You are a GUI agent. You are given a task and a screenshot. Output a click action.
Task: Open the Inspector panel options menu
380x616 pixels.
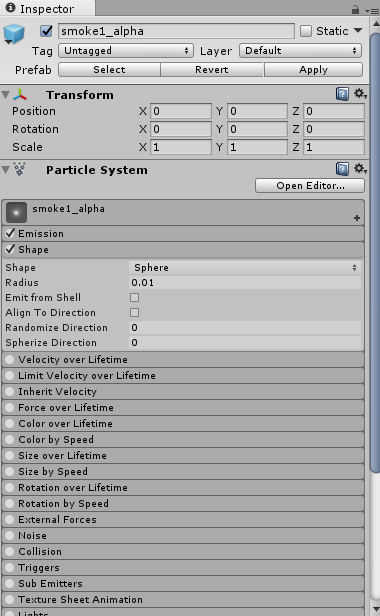click(x=372, y=11)
